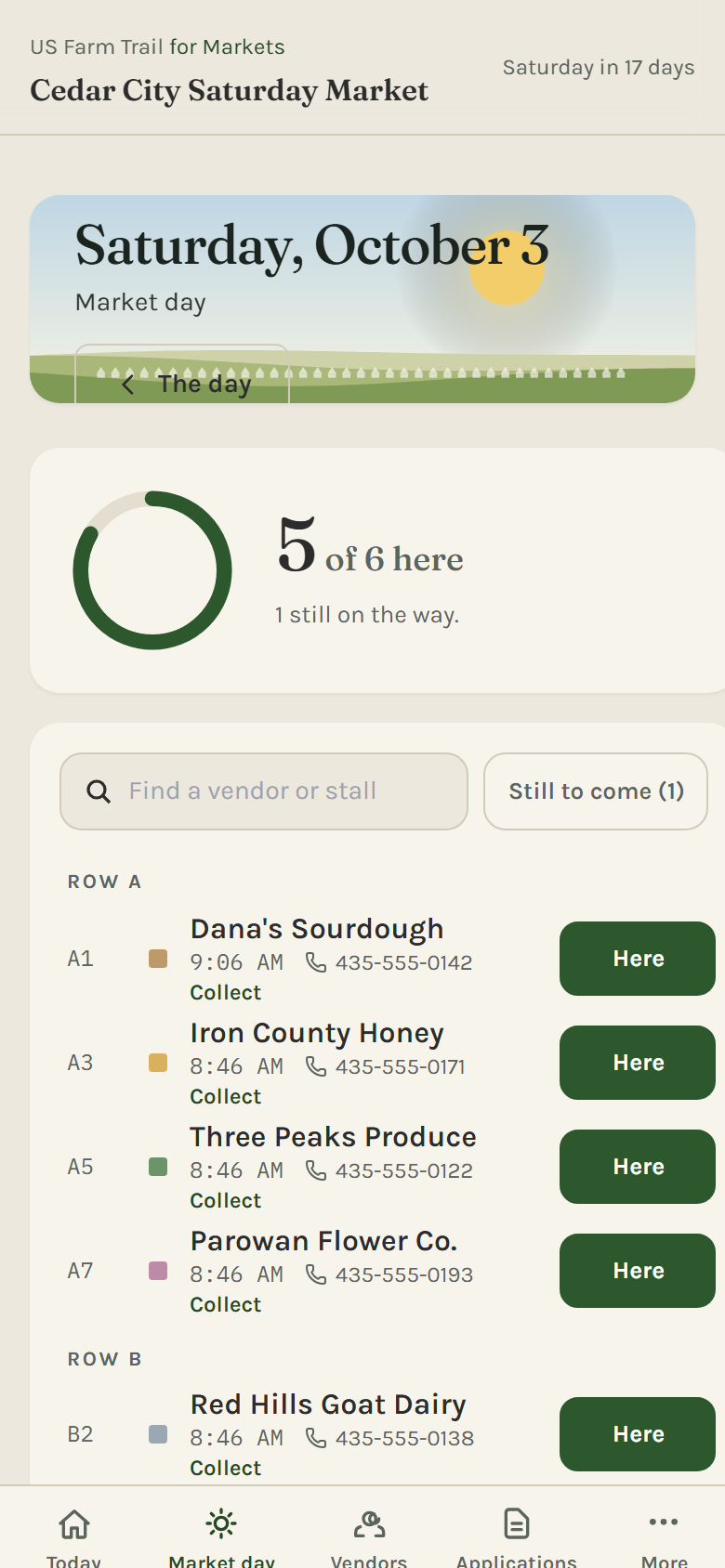Screen dimensions: 725x1568
Task: Toggle Here status for Red Hills Goat Dairy
Action: pos(638,1434)
